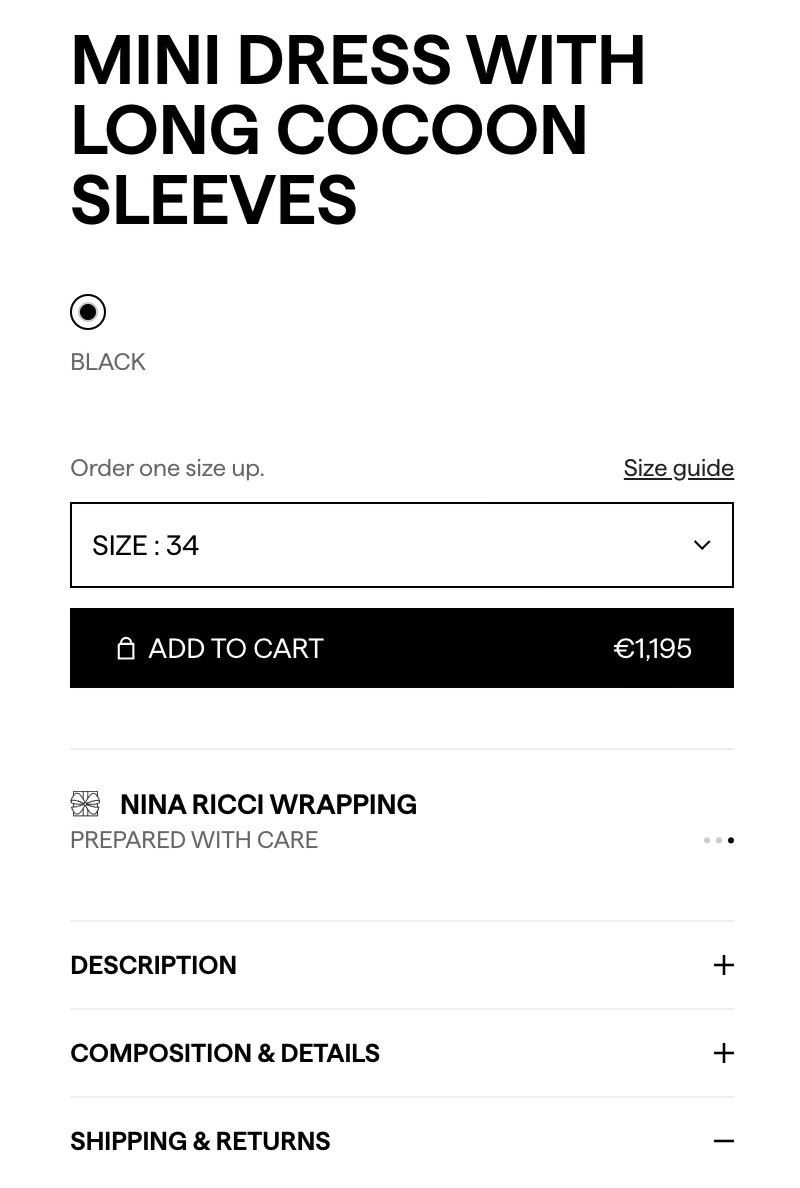Click the Prepared With Care subtitle
The width and height of the screenshot is (800, 1188).
click(194, 840)
